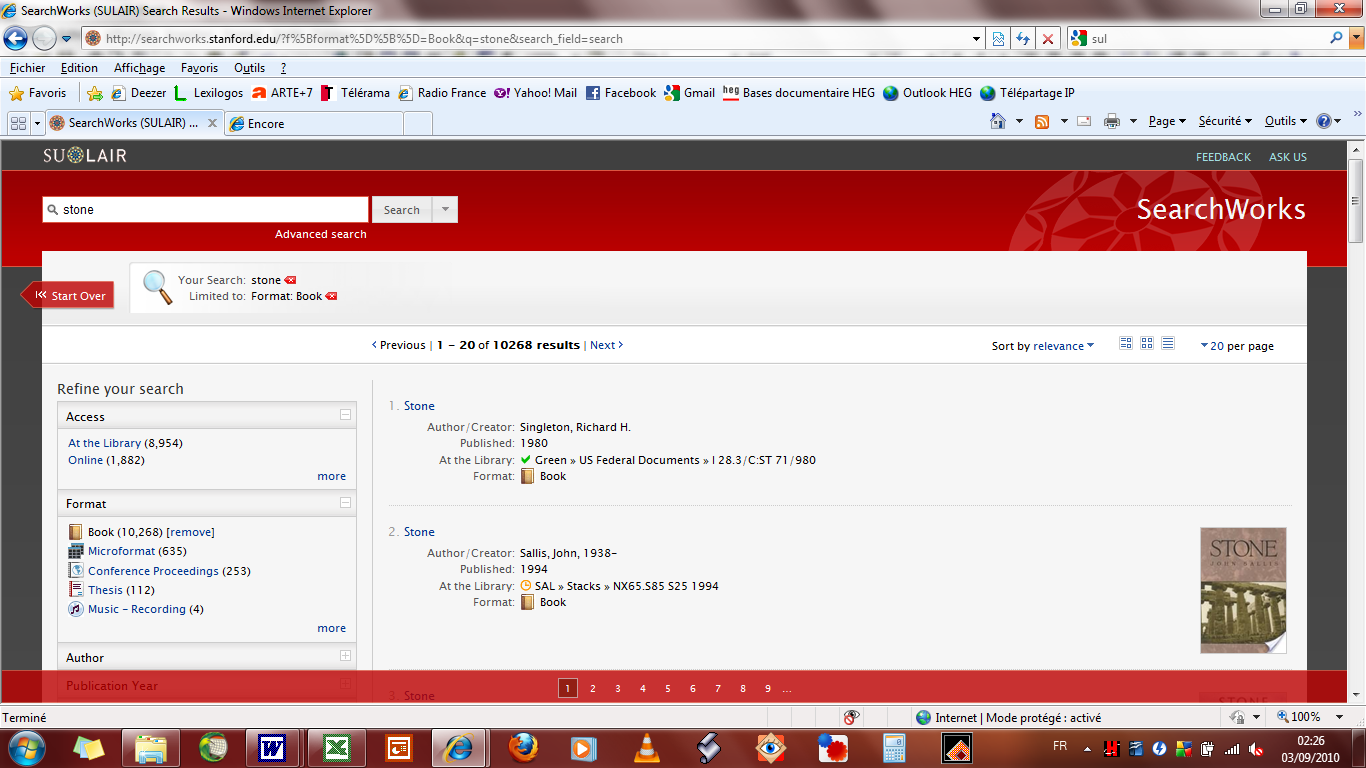The width and height of the screenshot is (1366, 768).
Task: Open the Edition menu
Action: click(79, 68)
